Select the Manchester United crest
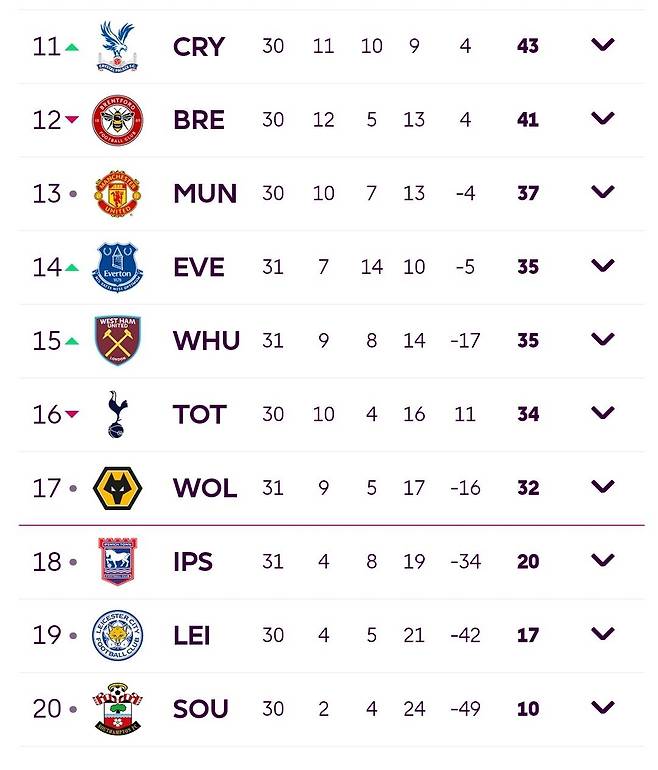This screenshot has height=770, width=658. [117, 194]
